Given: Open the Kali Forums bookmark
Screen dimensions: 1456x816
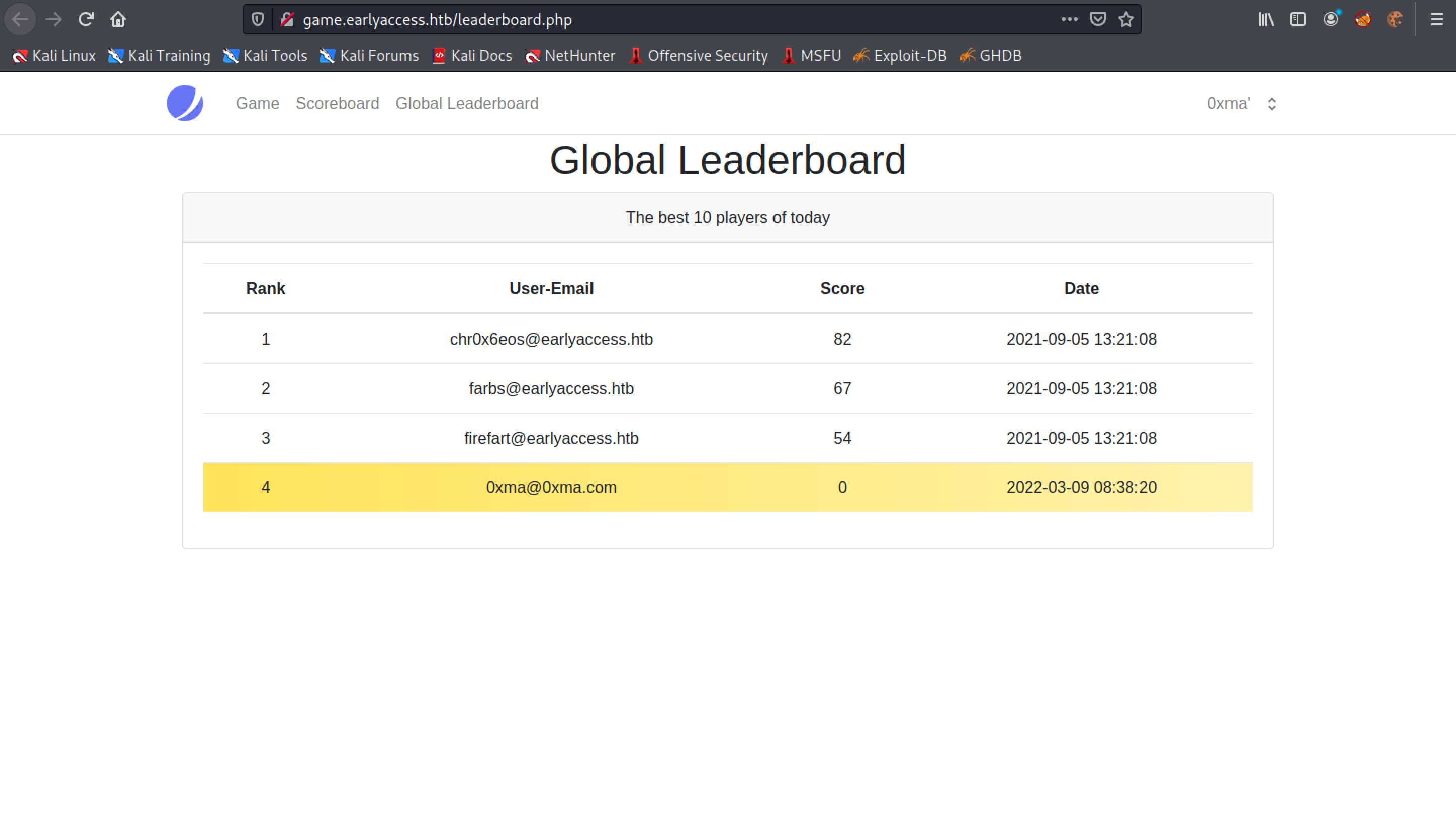Looking at the screenshot, I should tap(369, 56).
